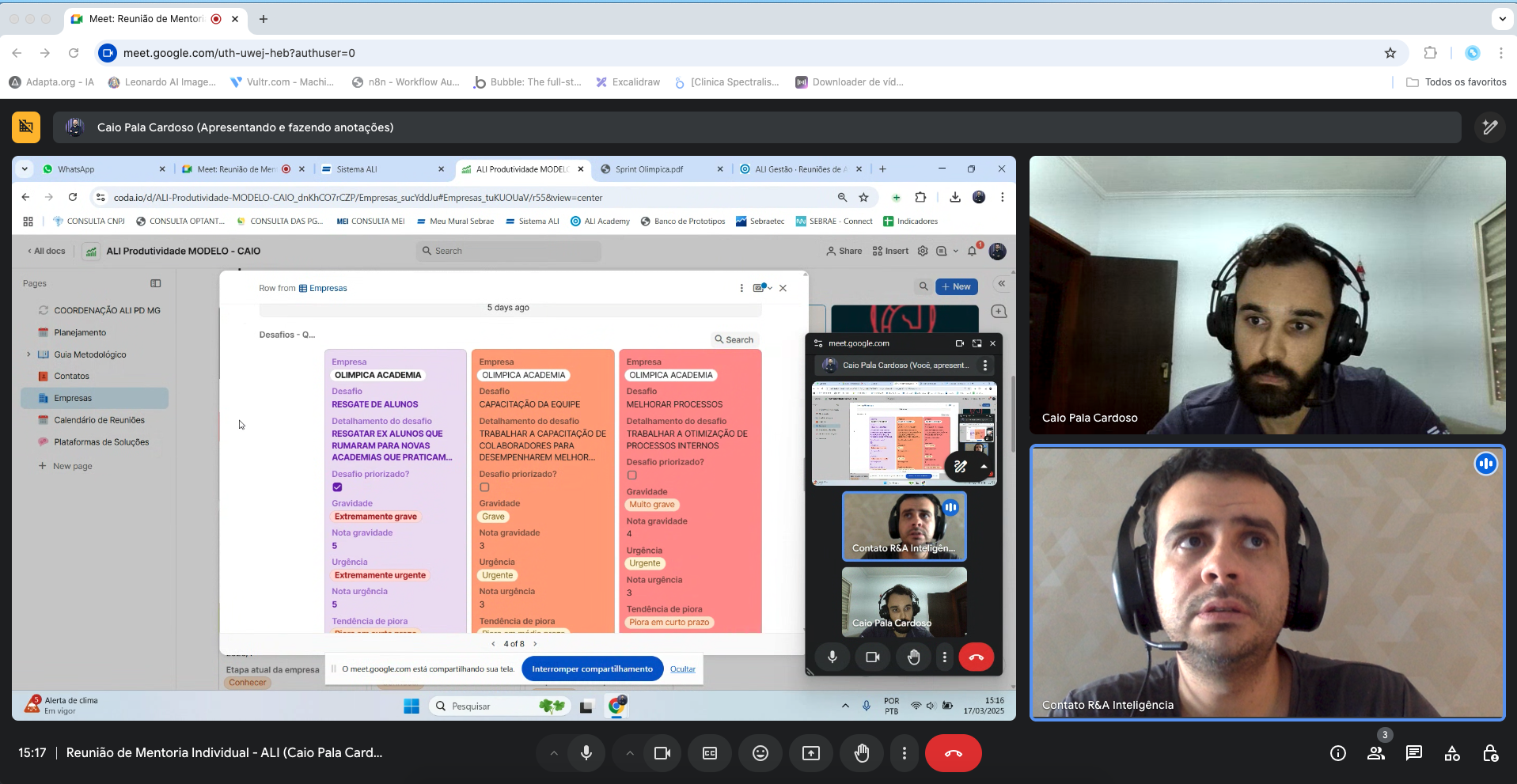Toggle camera in picture-in-picture Meet window

873,657
